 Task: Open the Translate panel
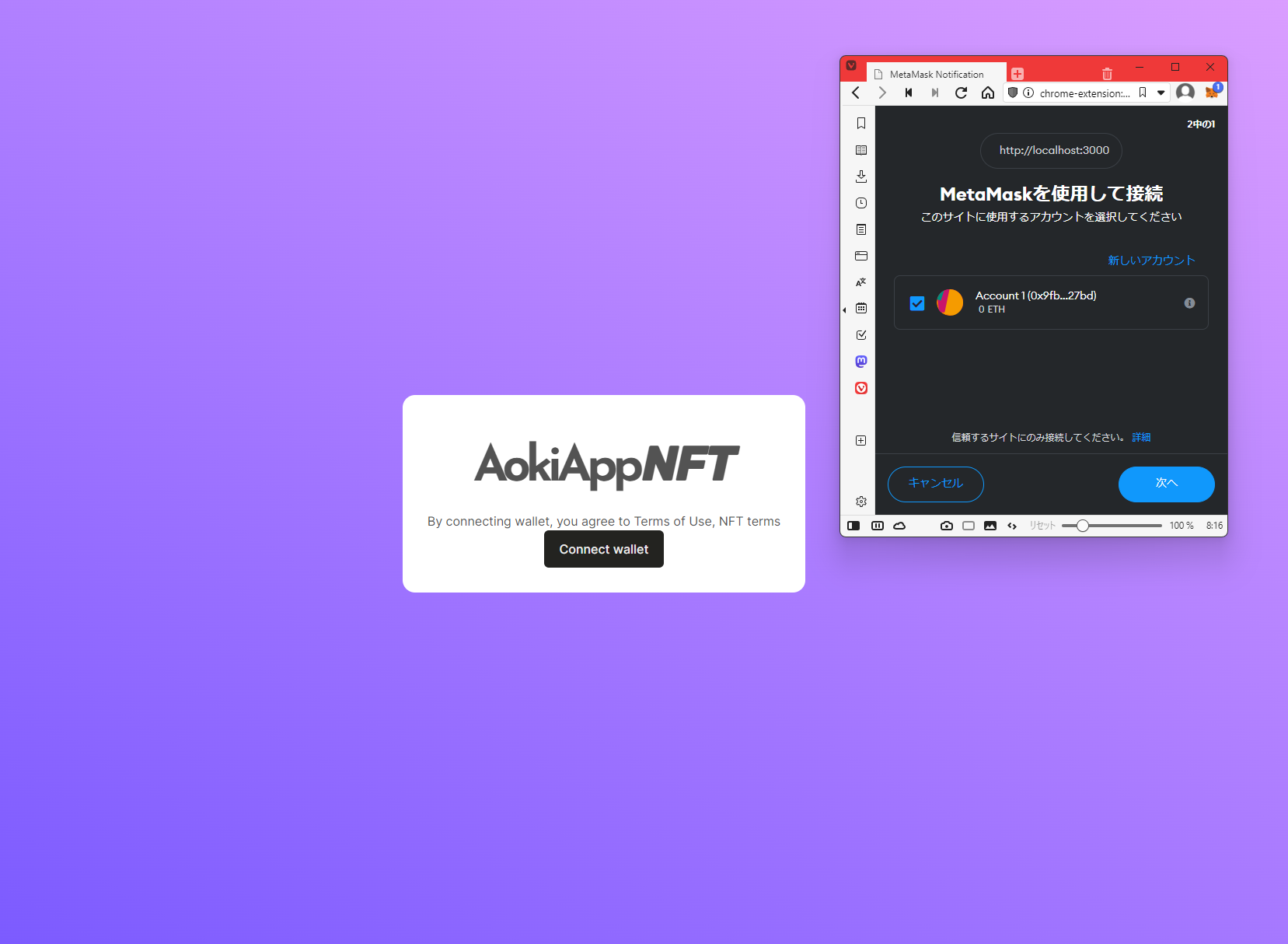click(x=861, y=282)
